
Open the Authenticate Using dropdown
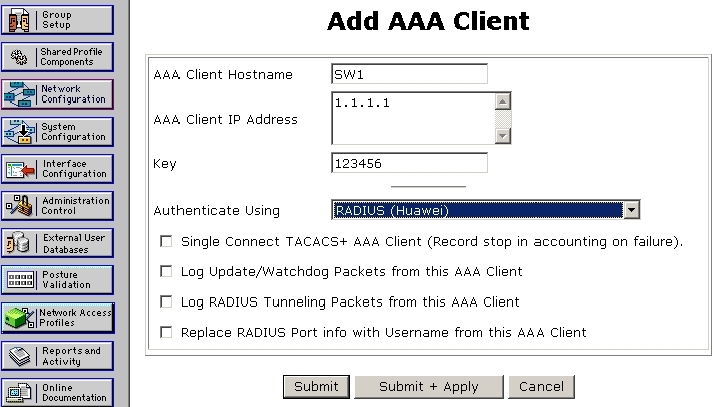point(485,210)
